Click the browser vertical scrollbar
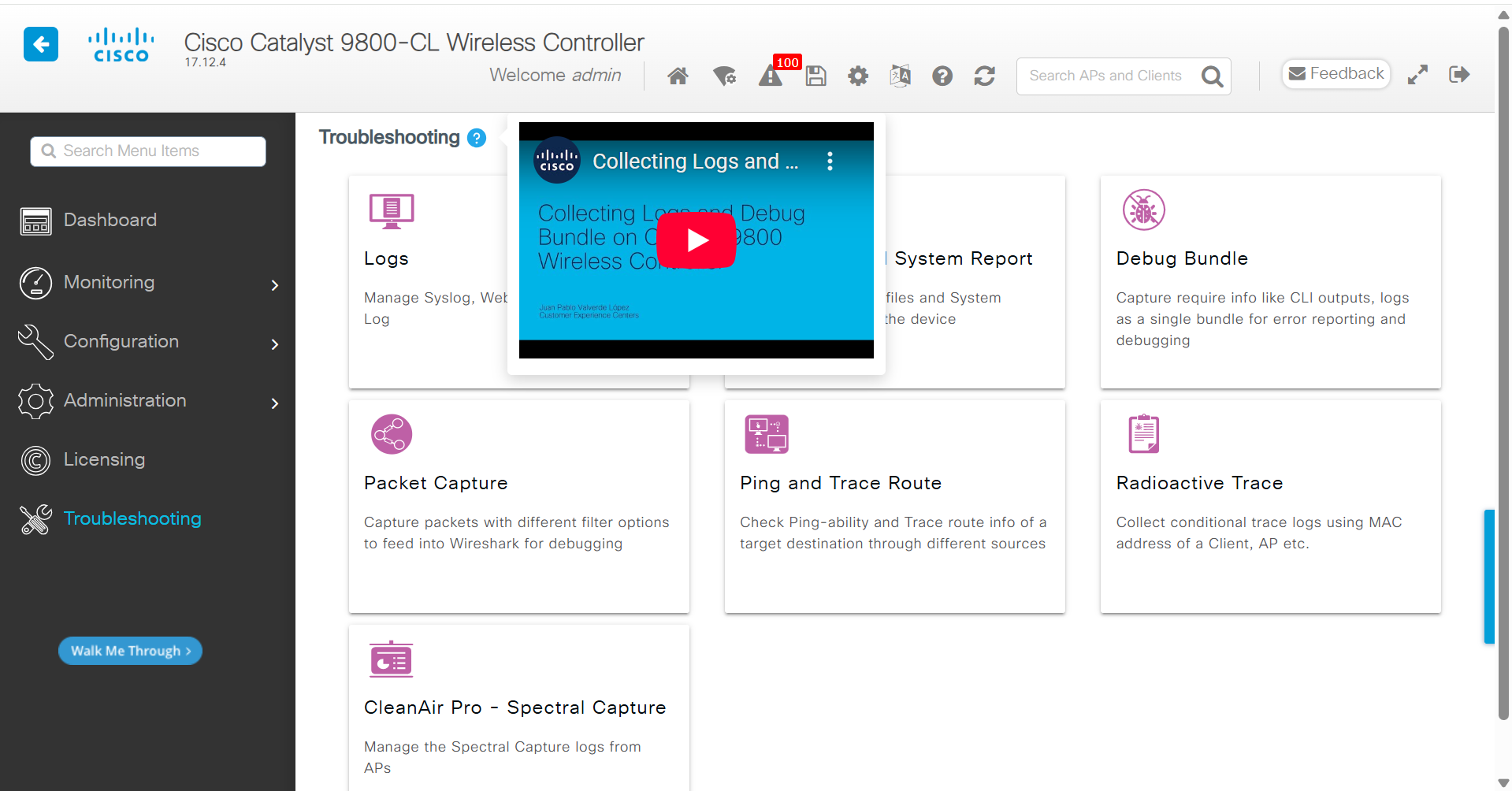Screen dimensions: 1512x791 coord(1503,373)
